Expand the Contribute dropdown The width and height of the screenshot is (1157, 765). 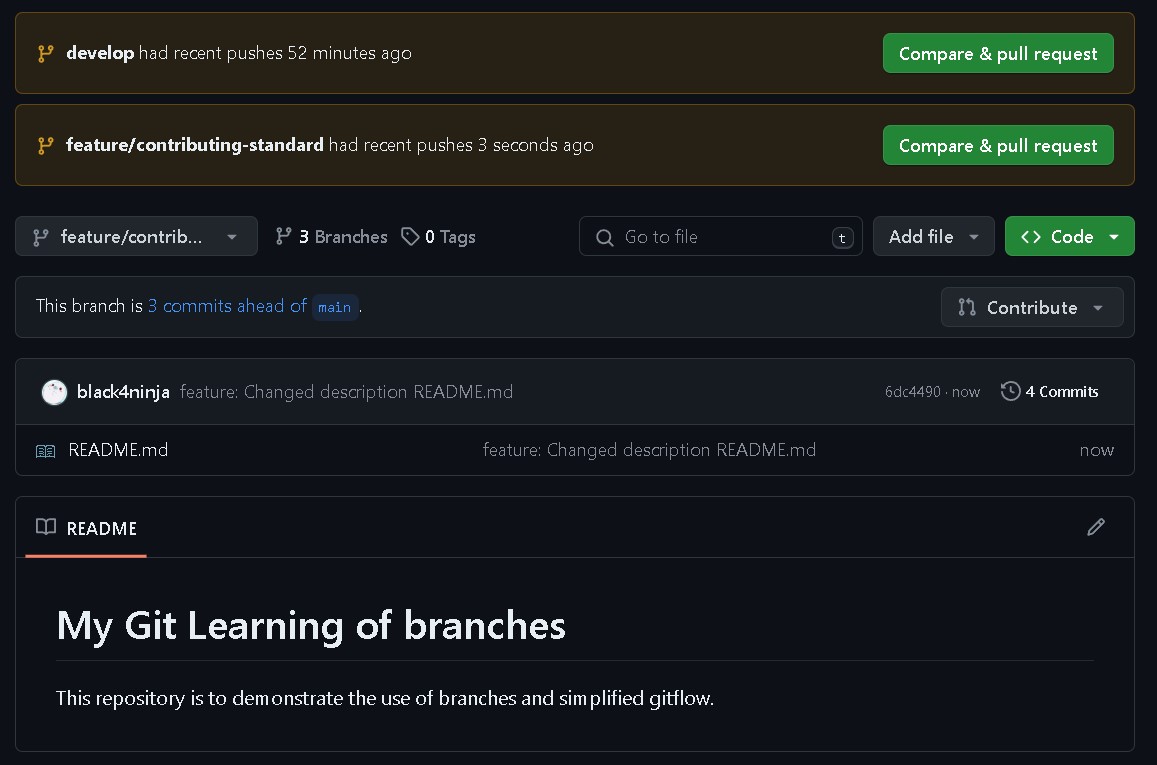1032,307
